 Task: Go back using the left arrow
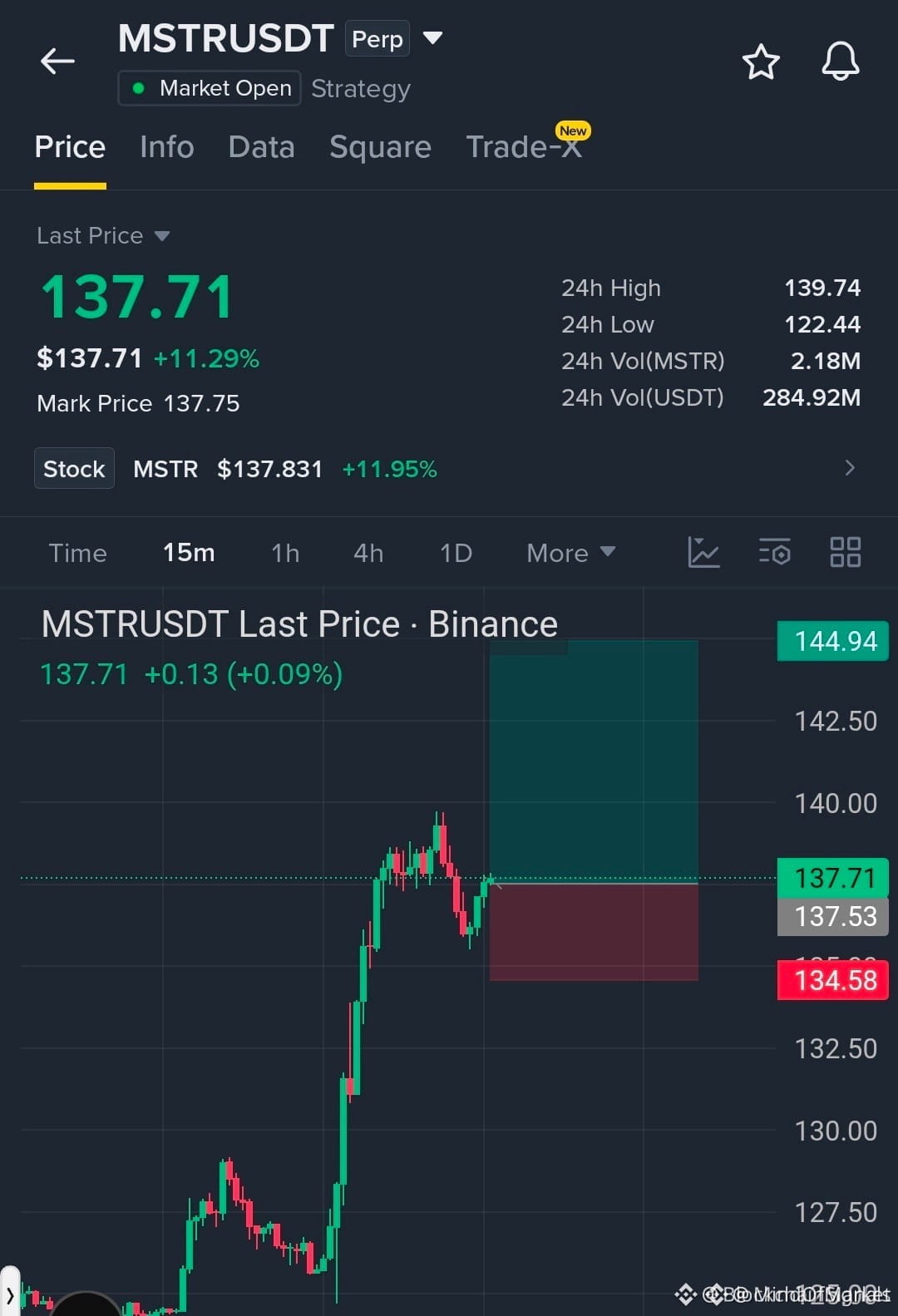[x=57, y=61]
